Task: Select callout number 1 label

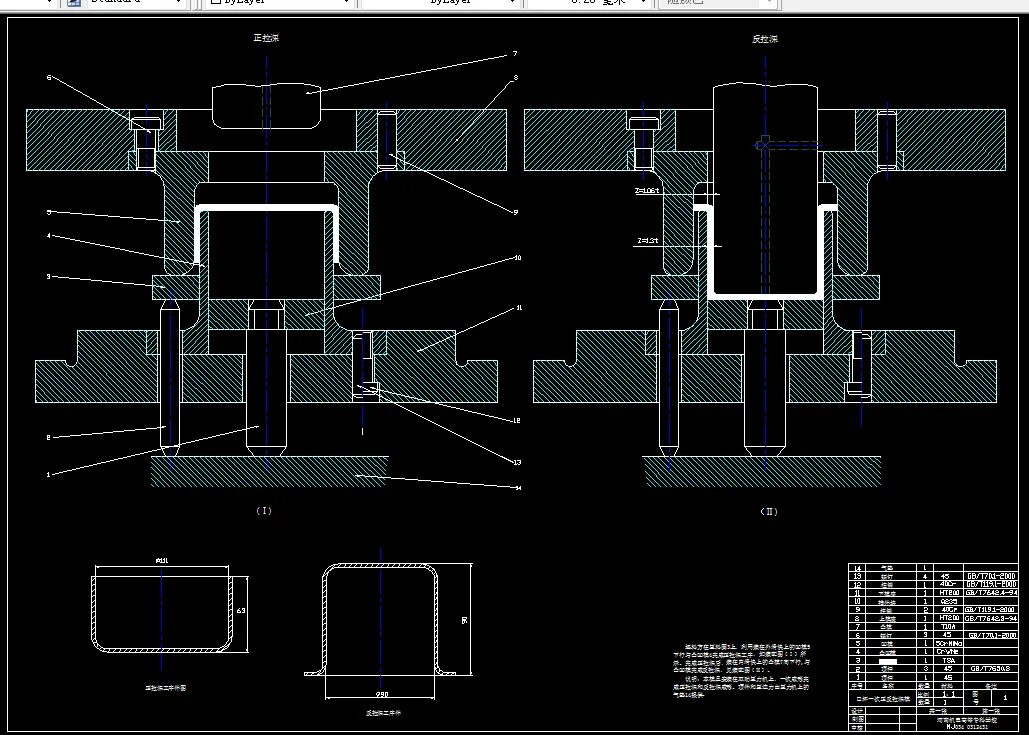Action: tap(49, 474)
